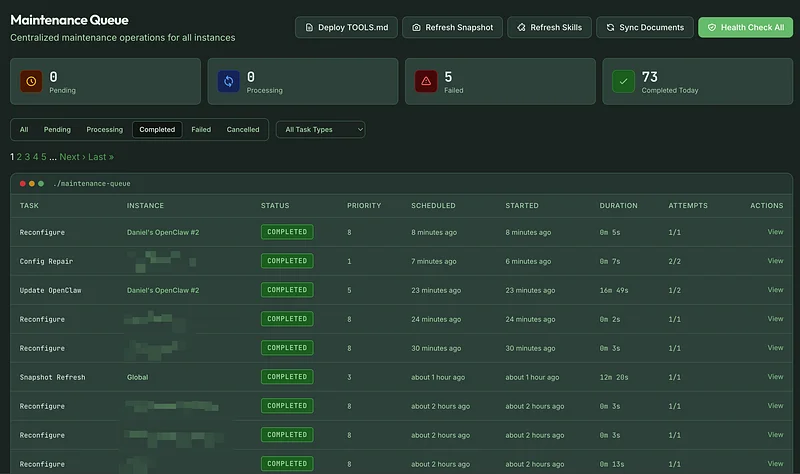Screen dimensions: 800x474
Task: View the Reconfigure task from 24 minutes ago
Action: pos(775,319)
